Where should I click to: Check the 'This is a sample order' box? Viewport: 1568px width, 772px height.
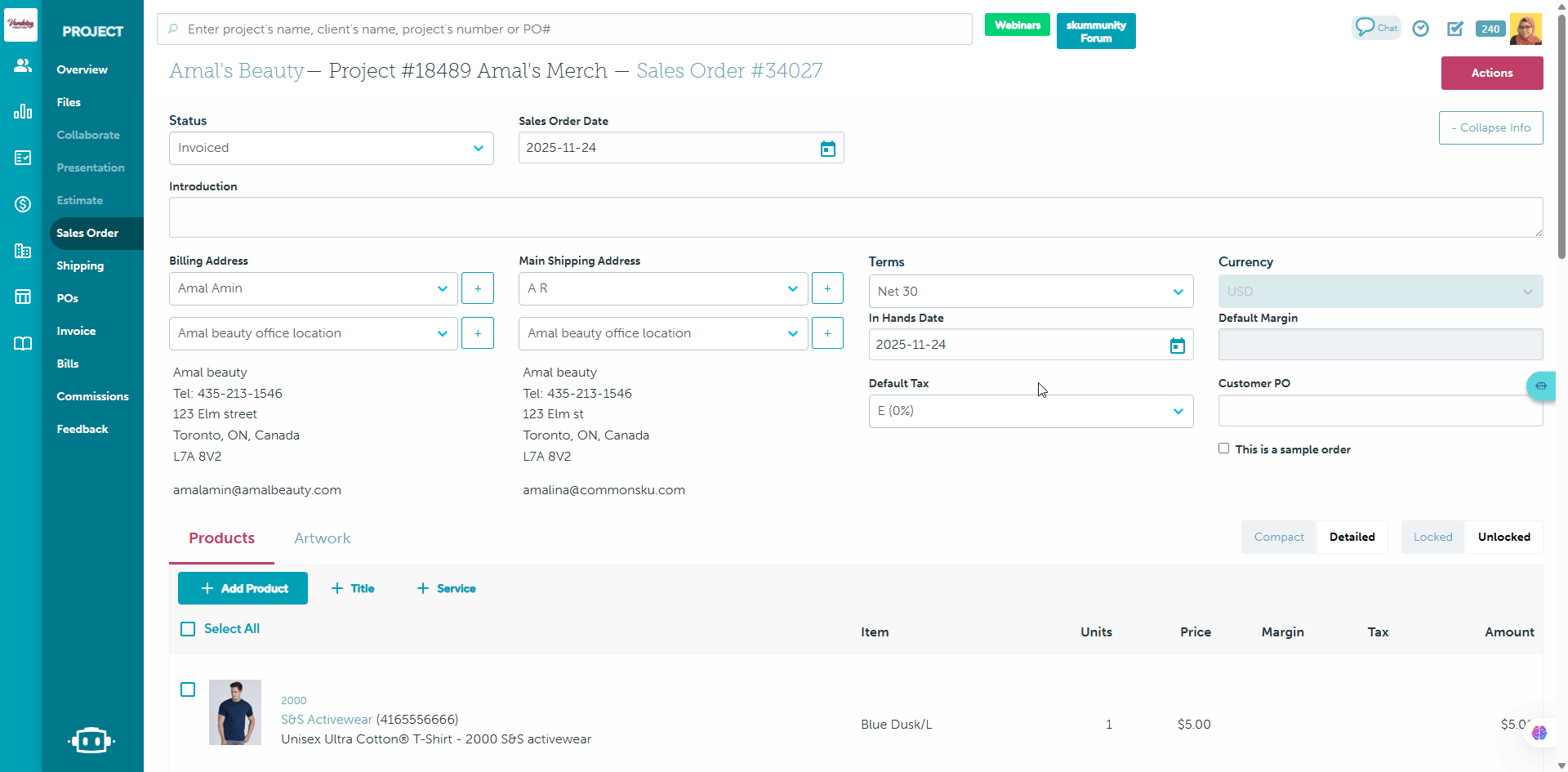click(x=1223, y=448)
